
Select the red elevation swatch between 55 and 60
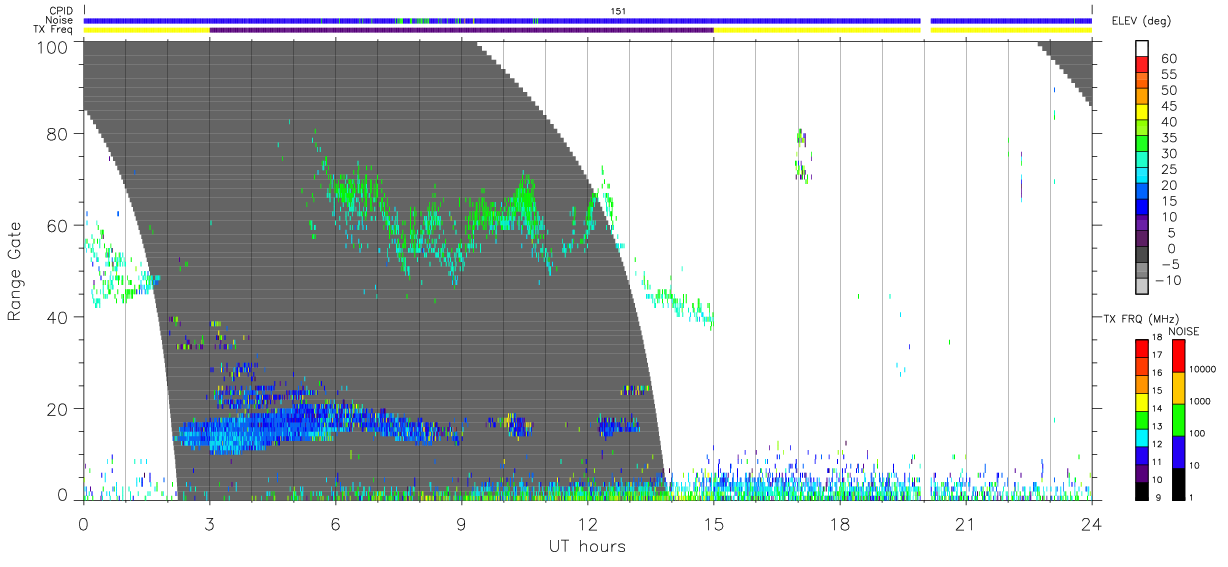pyautogui.click(x=1142, y=62)
